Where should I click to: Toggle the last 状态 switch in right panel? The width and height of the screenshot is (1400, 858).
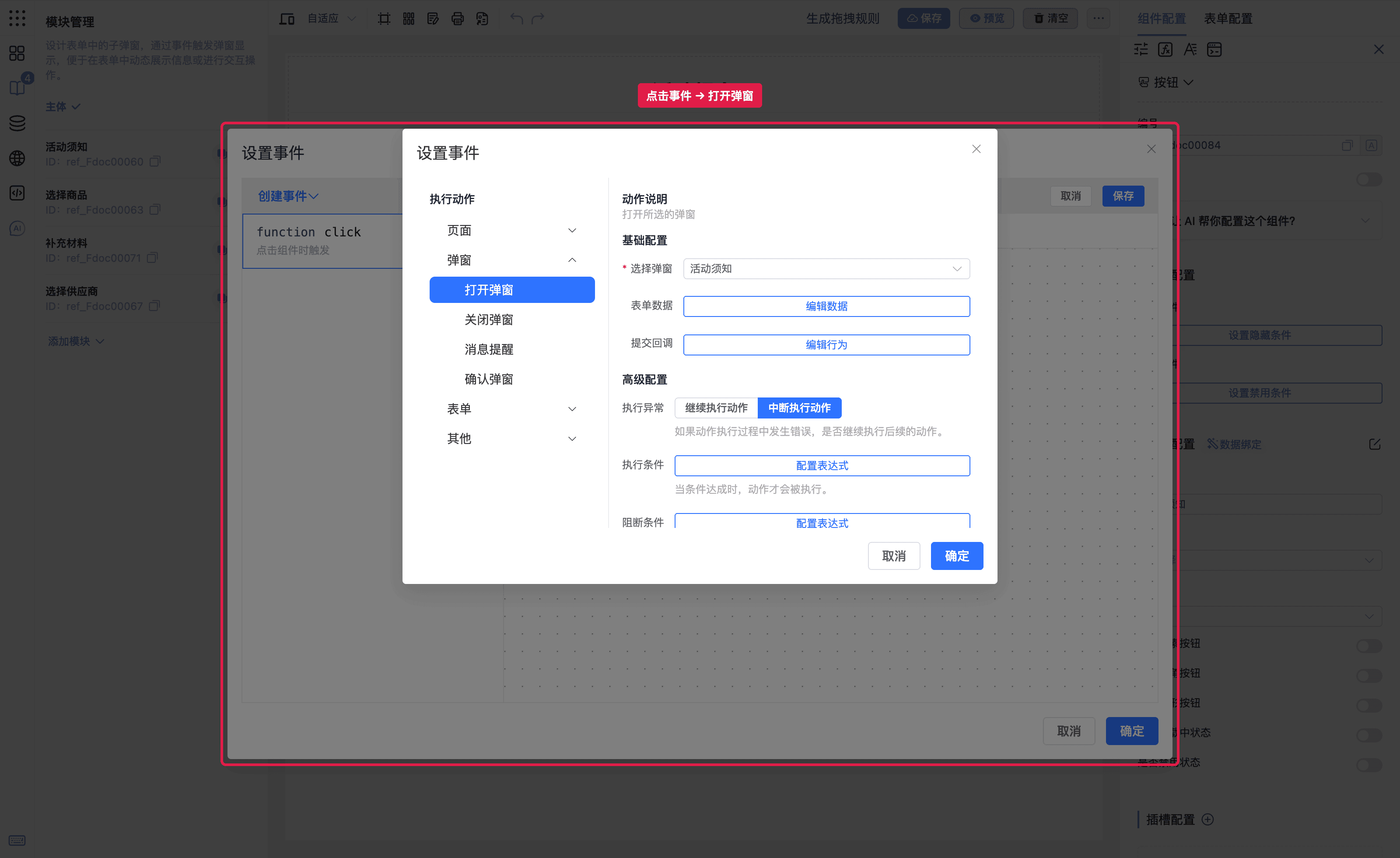click(x=1369, y=764)
